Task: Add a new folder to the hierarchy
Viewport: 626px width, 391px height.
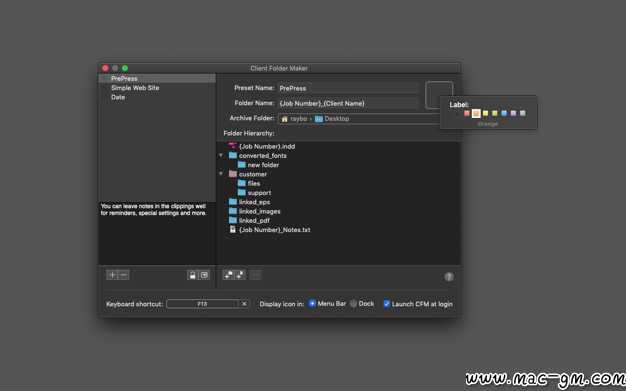Action: (x=228, y=275)
